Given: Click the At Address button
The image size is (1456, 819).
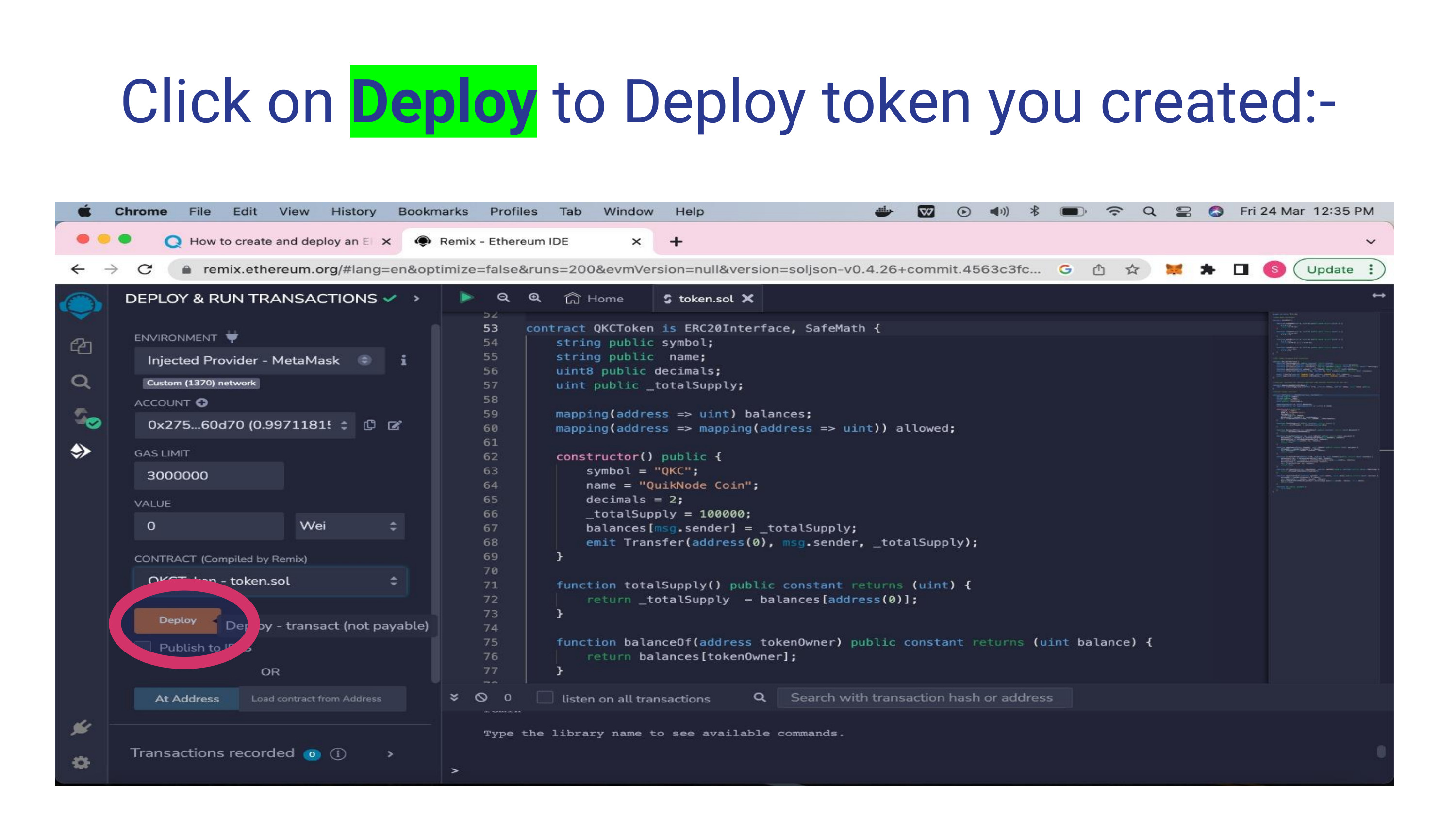Looking at the screenshot, I should (x=186, y=699).
